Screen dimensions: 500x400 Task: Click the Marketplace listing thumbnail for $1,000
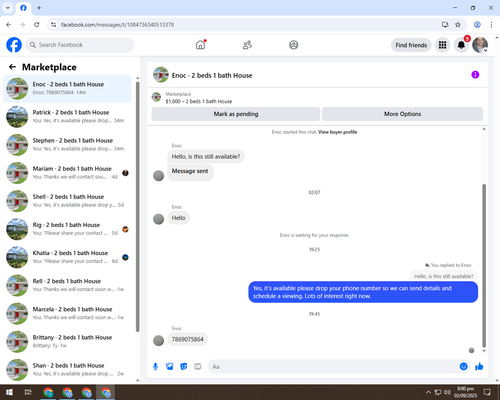coord(156,97)
